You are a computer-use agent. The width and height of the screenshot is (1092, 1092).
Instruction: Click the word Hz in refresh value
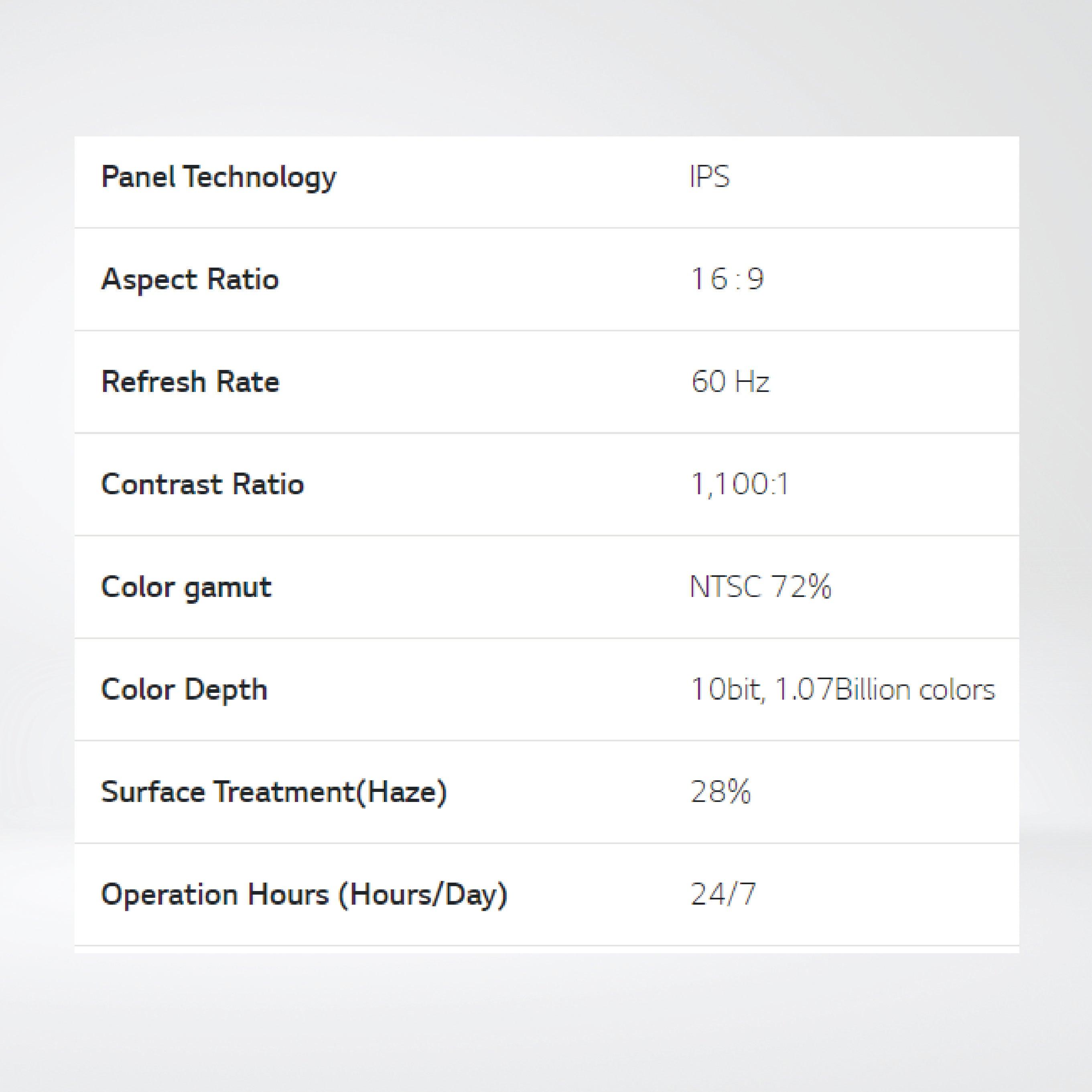pos(752,382)
